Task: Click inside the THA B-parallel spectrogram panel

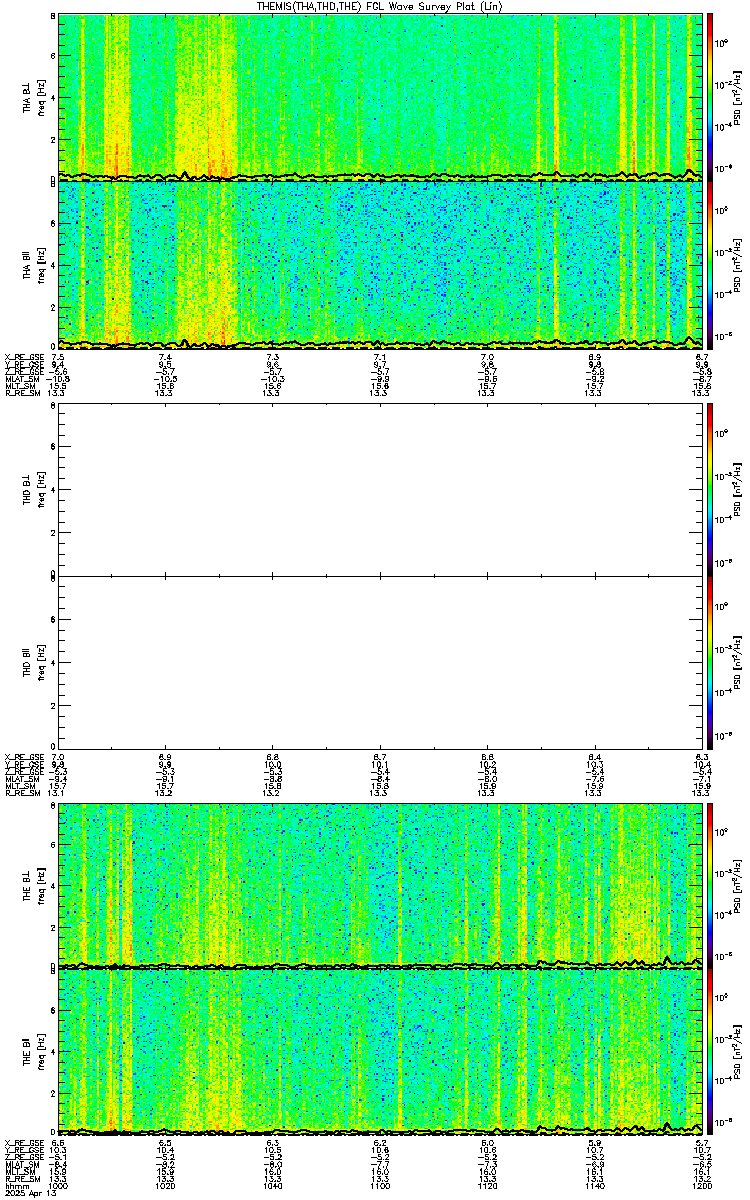Action: [x=379, y=264]
